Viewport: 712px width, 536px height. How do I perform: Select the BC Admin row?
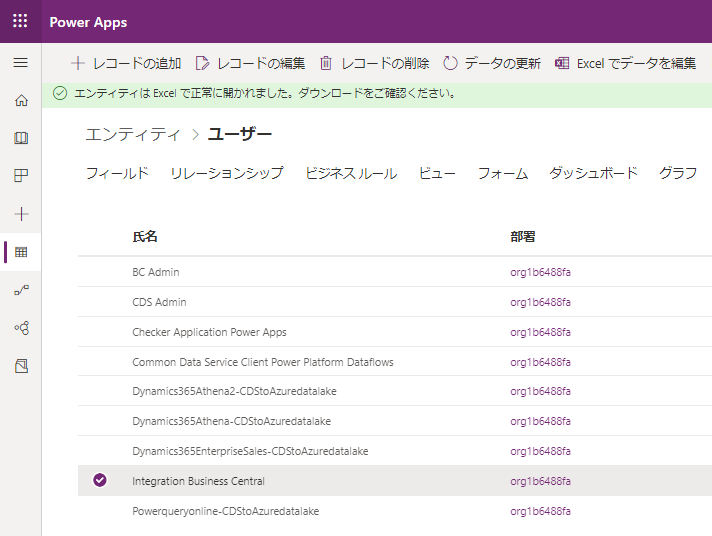(395, 272)
